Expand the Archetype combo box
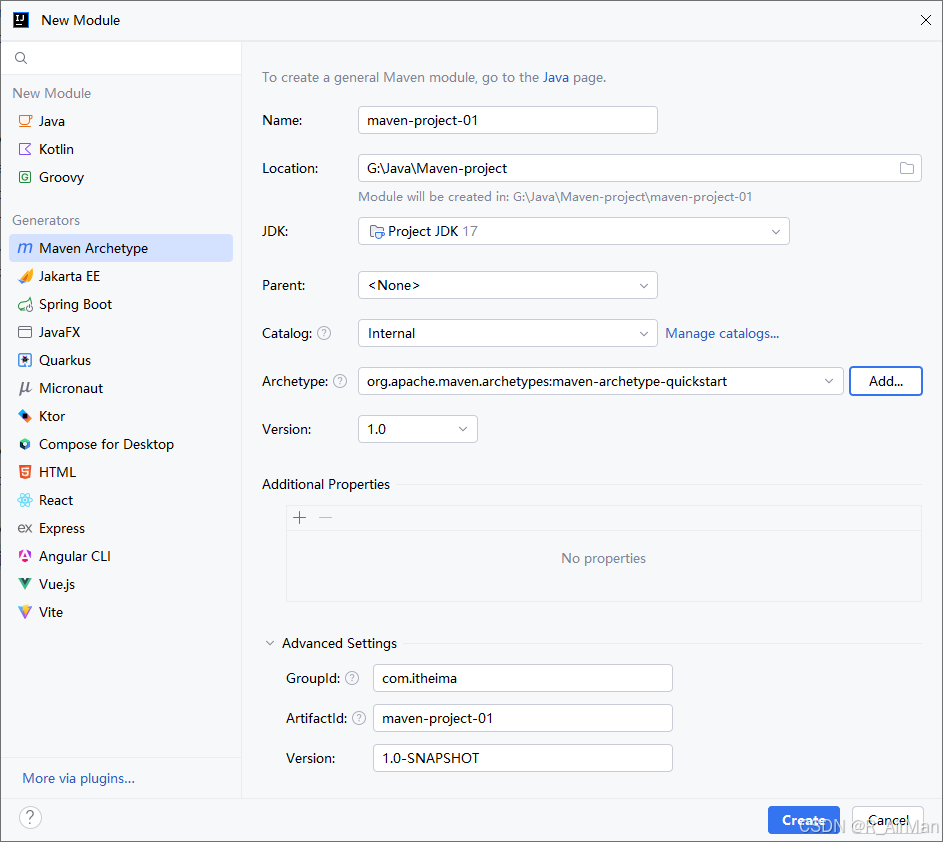This screenshot has width=943, height=842. [x=829, y=381]
